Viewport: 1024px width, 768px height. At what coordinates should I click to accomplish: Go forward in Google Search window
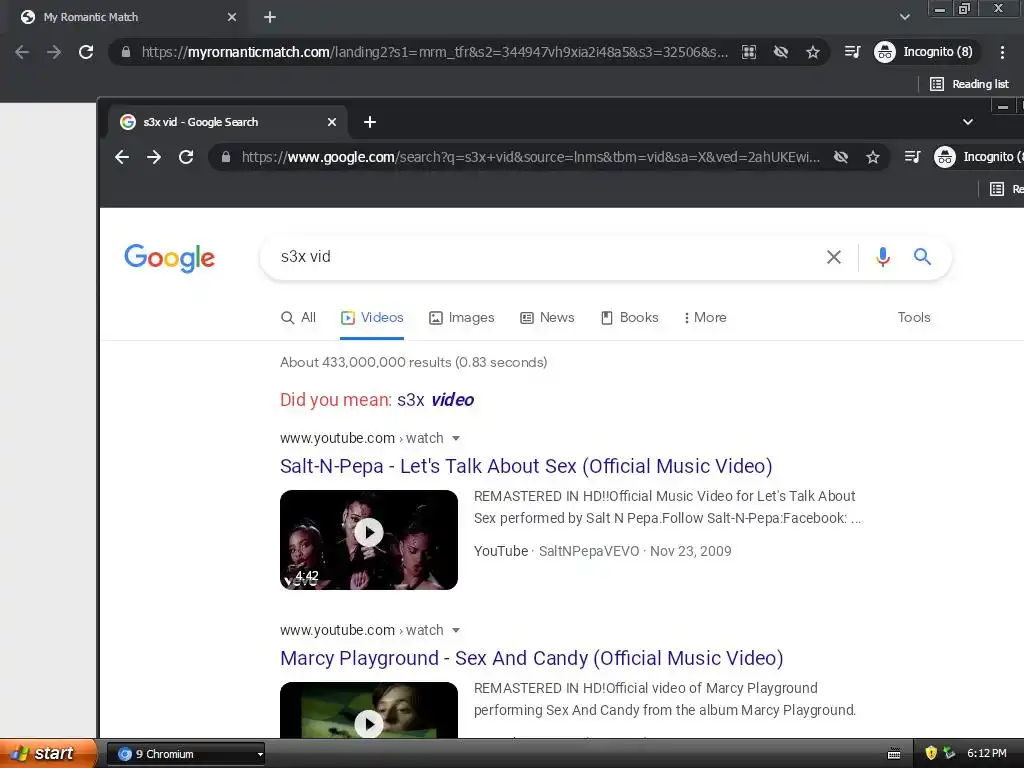(154, 157)
